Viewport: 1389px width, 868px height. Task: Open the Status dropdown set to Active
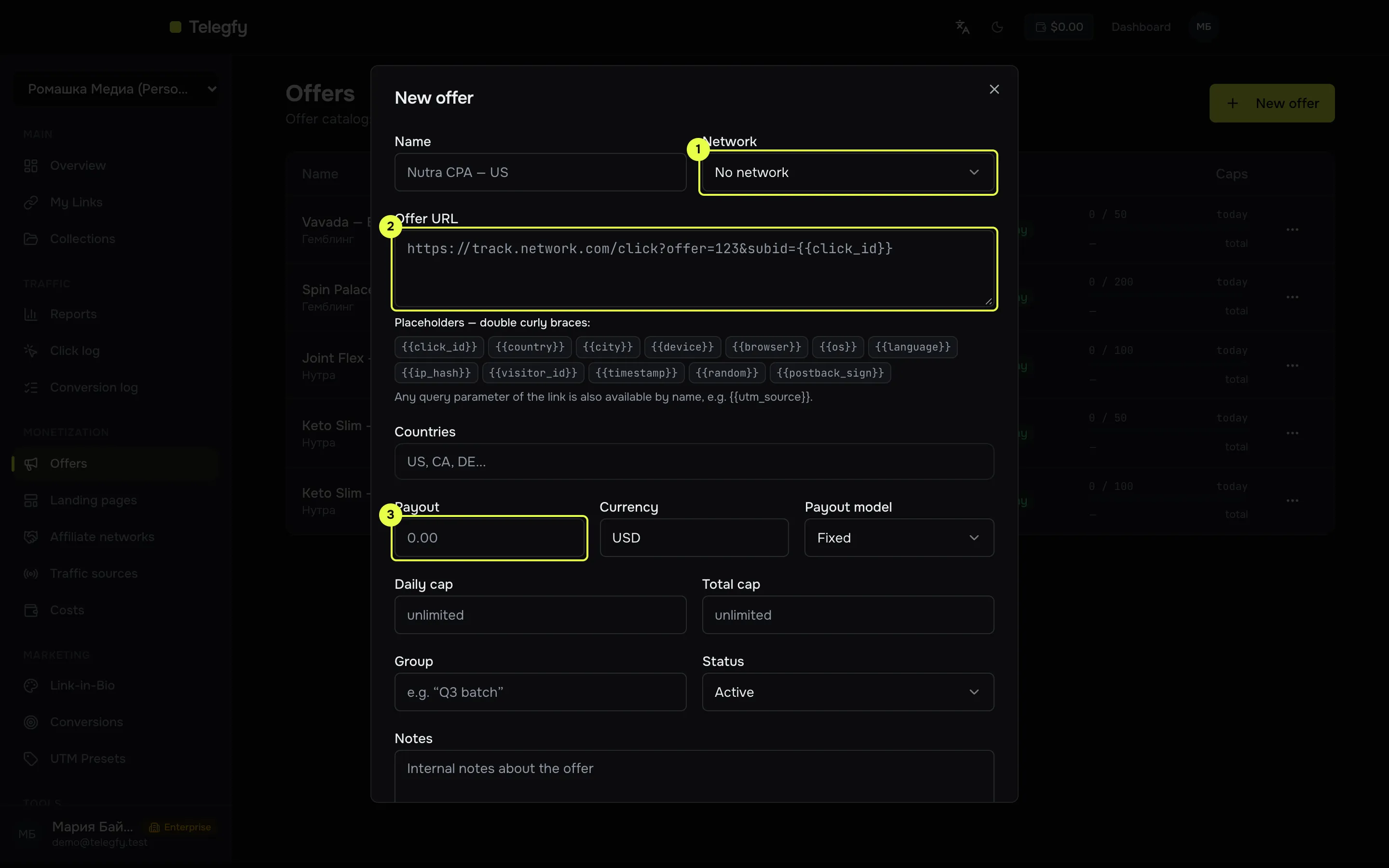pyautogui.click(x=848, y=692)
